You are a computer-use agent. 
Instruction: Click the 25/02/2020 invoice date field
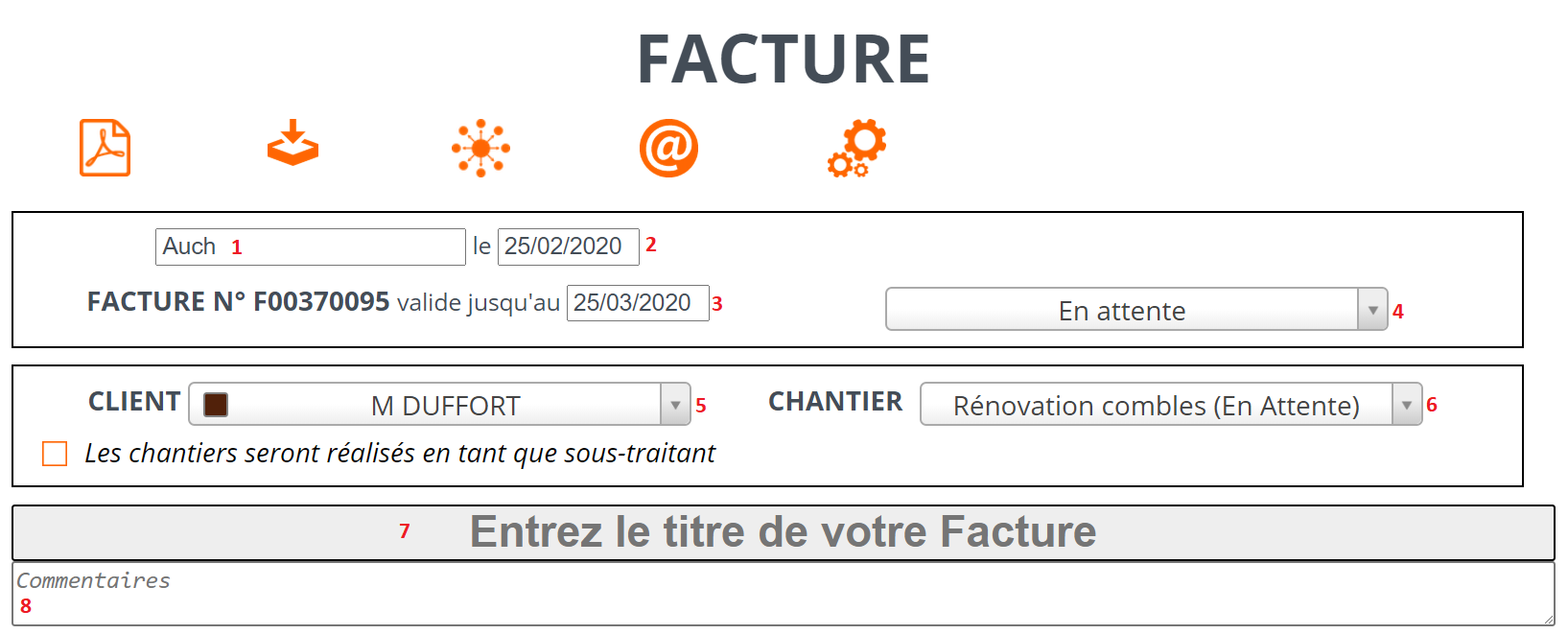pyautogui.click(x=569, y=247)
